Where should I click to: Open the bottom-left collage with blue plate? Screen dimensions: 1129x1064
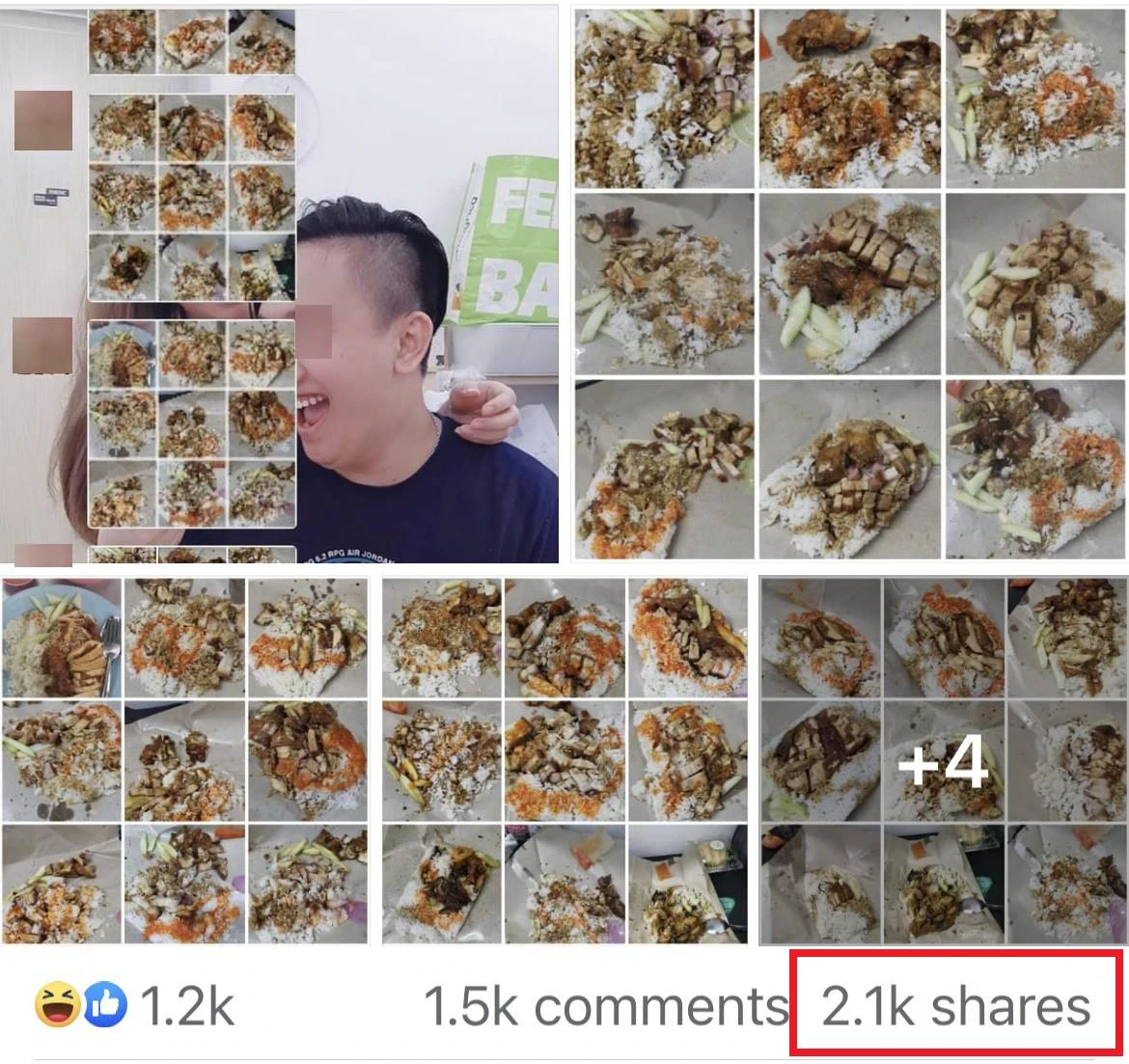[x=185, y=761]
